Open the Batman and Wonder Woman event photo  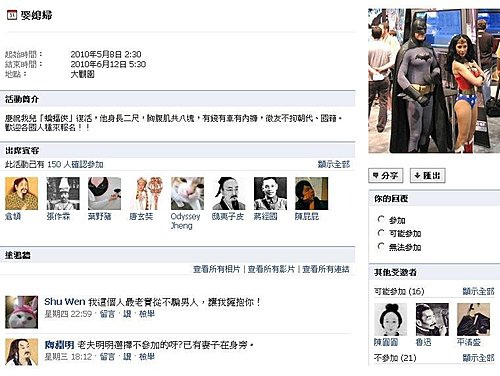[434, 81]
